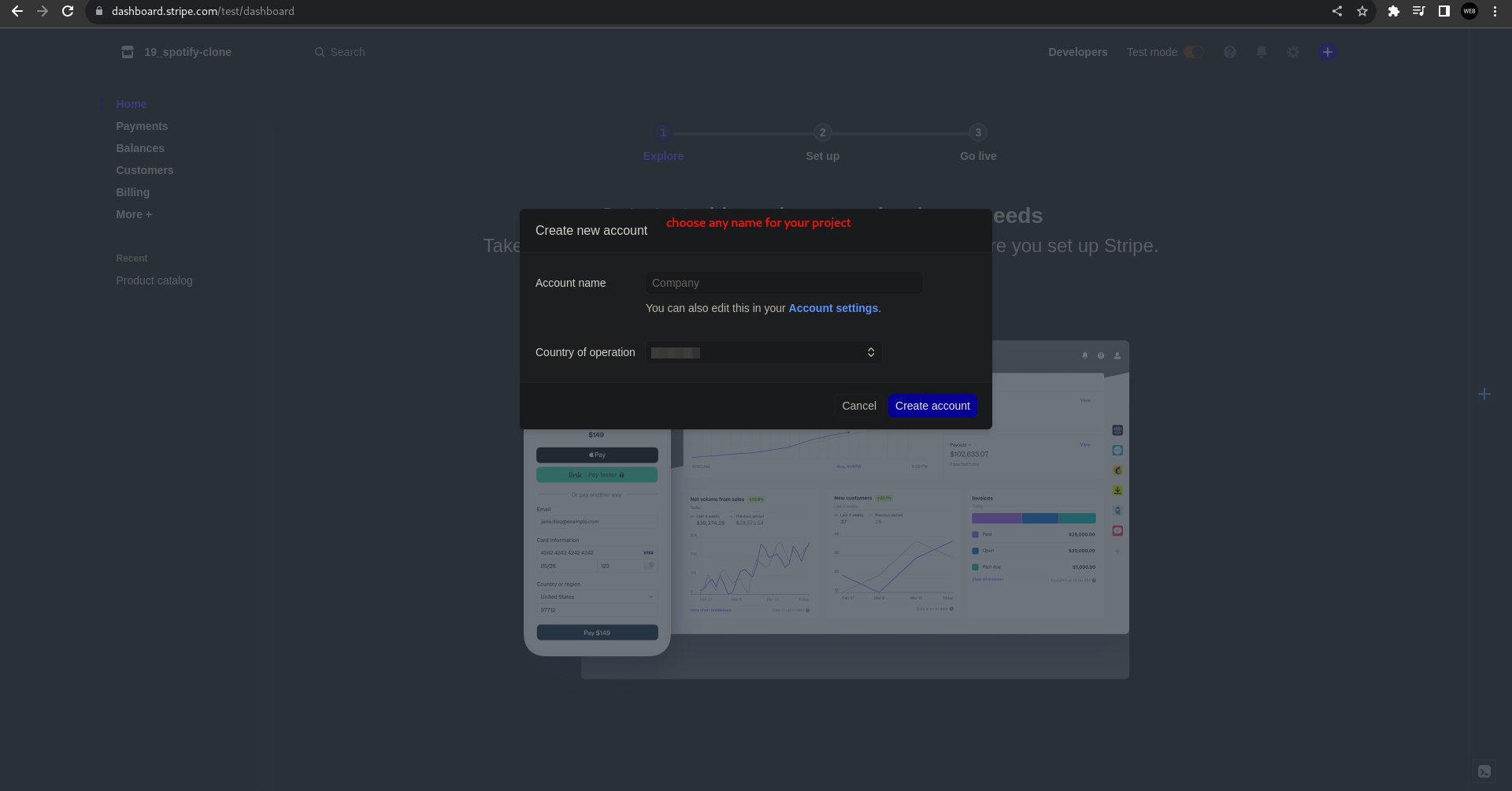Open the Account settings link
This screenshot has height=791, width=1512.
pos(833,308)
